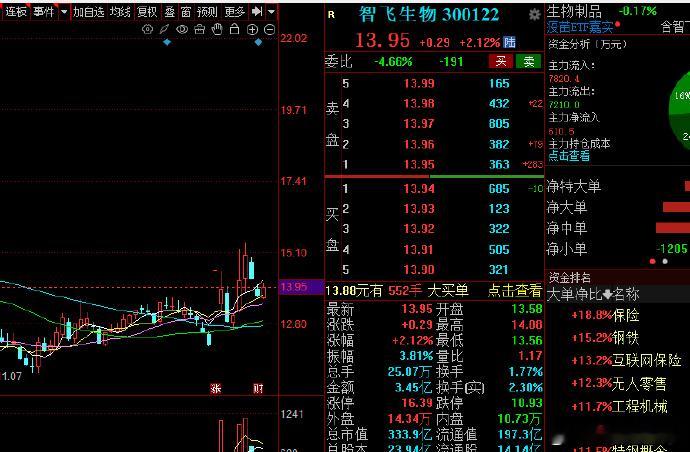Viewport: 690px width, 452px height.
Task: Click the green capital flow pie chart
Action: point(679,109)
